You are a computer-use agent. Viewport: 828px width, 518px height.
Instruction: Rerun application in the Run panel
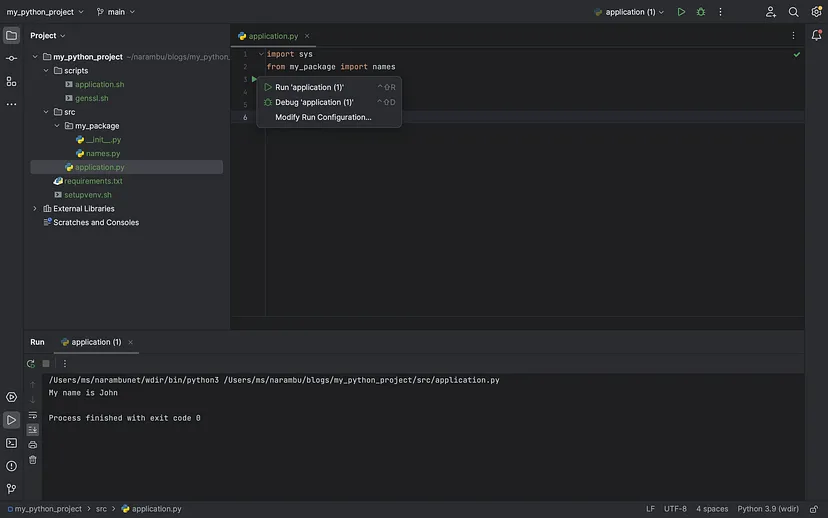[31, 363]
